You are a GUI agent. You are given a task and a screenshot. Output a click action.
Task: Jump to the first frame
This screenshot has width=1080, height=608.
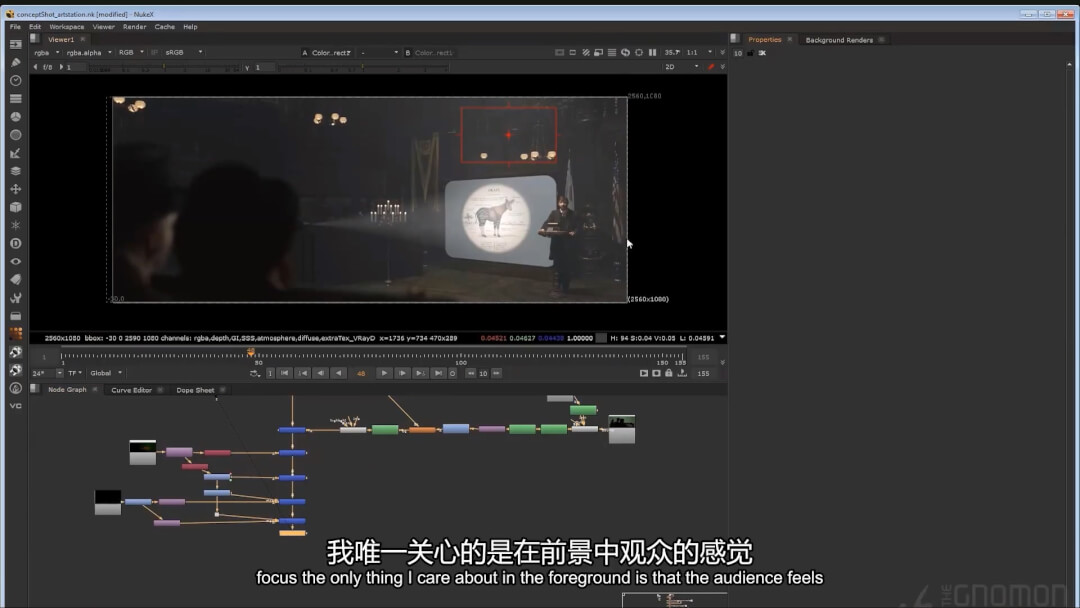click(x=284, y=373)
